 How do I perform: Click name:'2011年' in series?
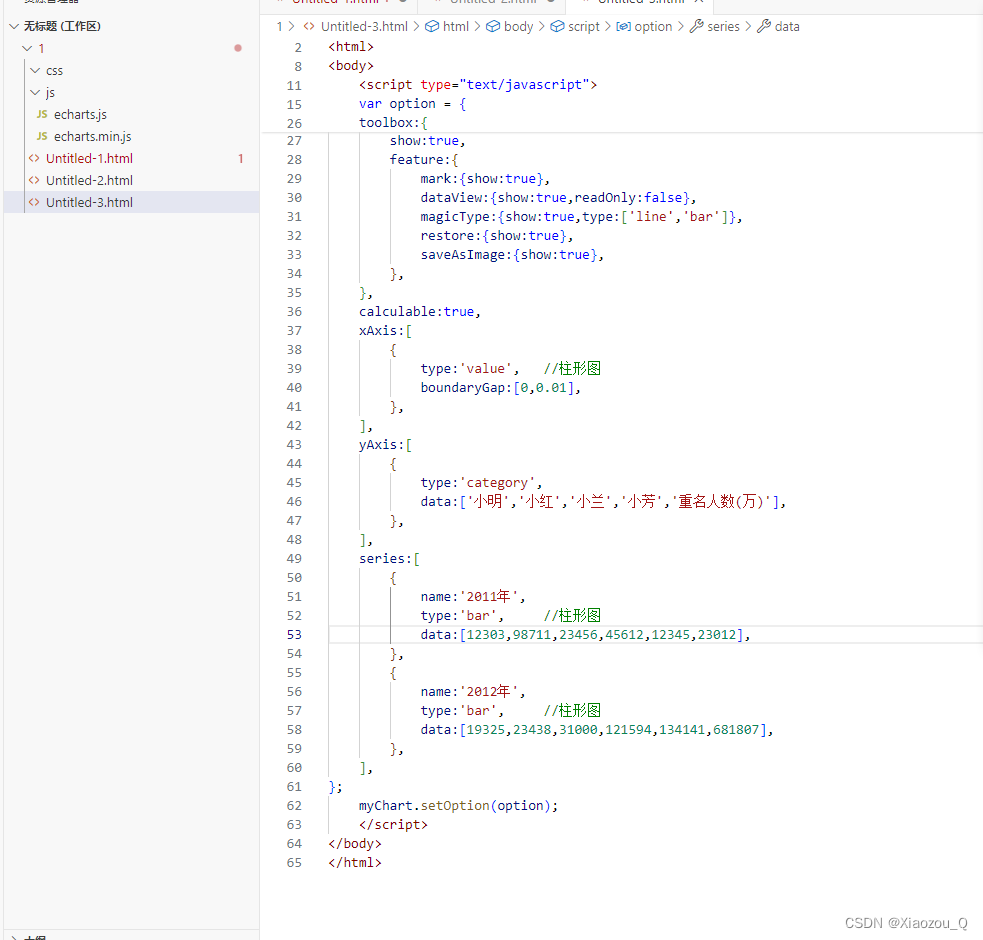[473, 596]
